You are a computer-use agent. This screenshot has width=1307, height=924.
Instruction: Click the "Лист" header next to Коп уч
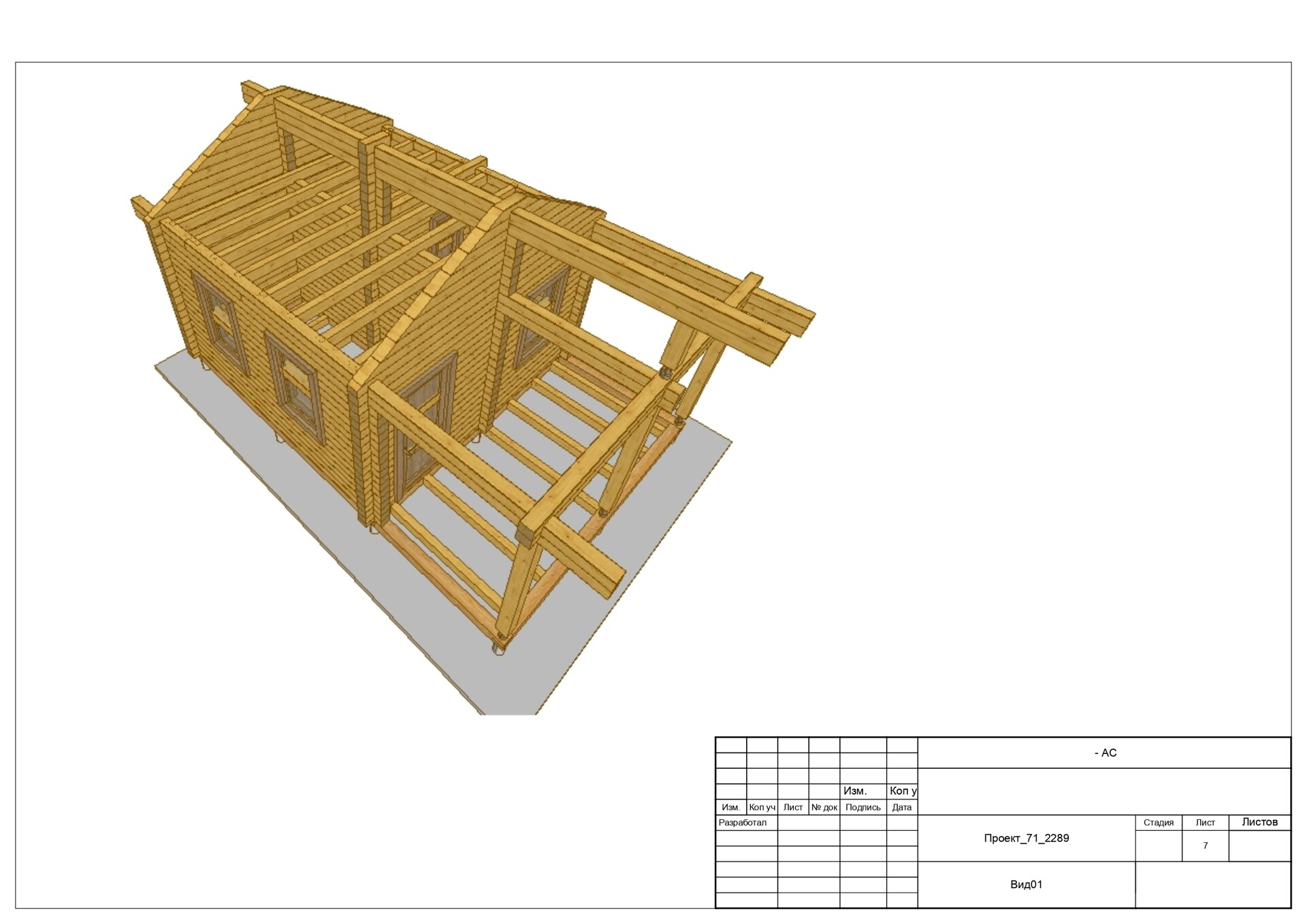click(x=792, y=808)
